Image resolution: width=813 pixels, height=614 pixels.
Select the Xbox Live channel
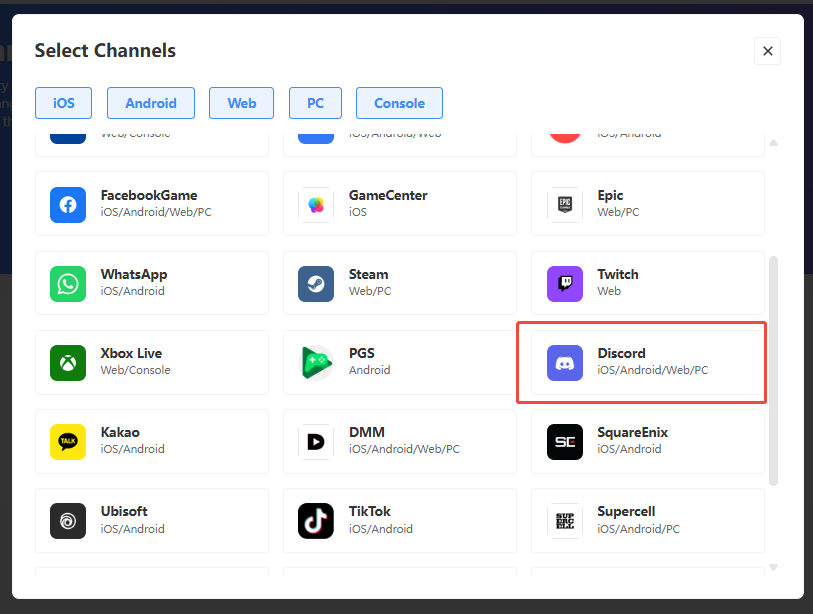[x=151, y=362]
